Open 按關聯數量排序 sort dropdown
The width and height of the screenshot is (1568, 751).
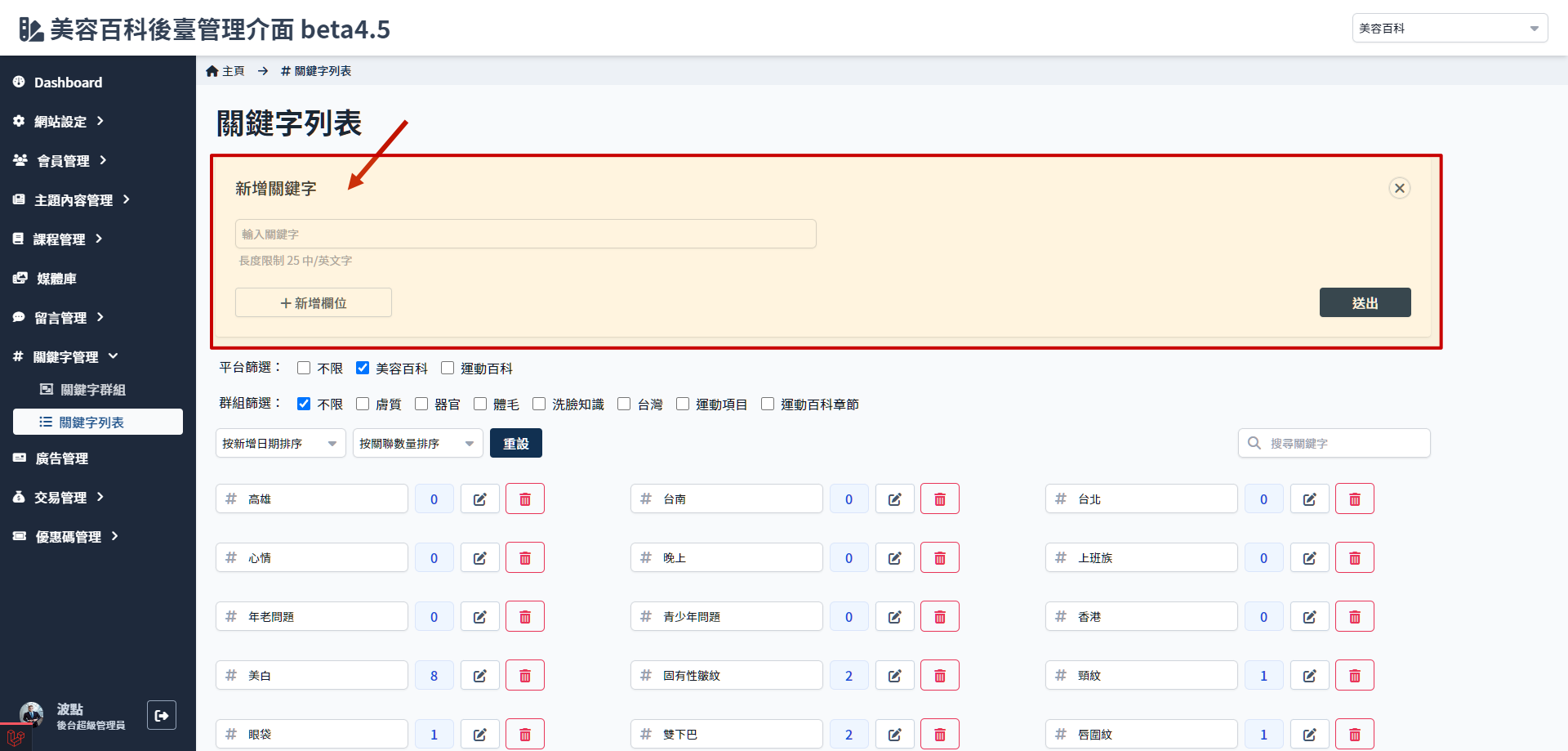[418, 443]
